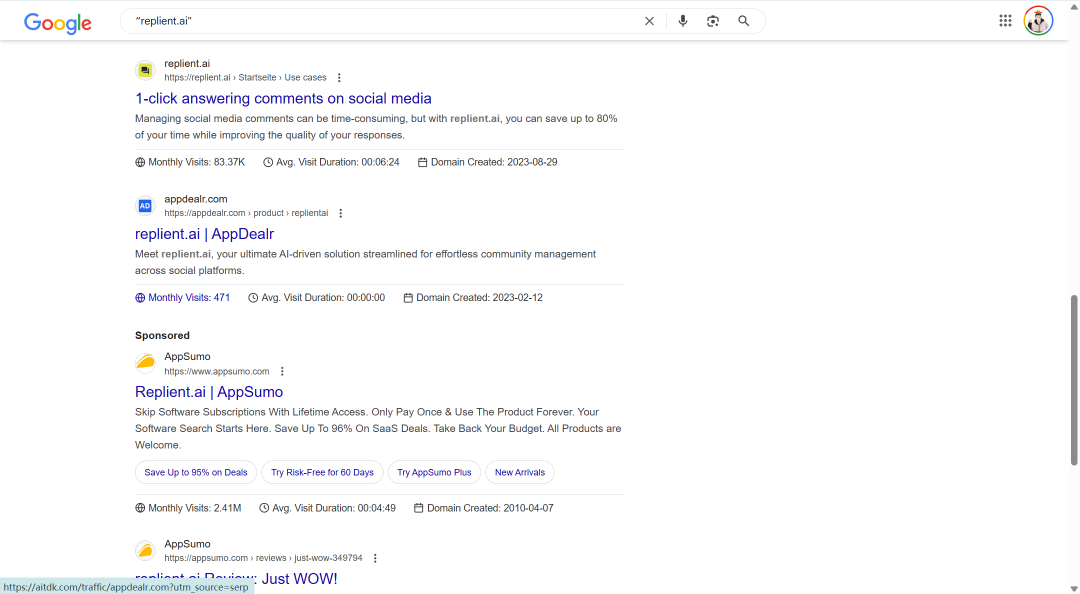Click 'New Arrivals' chip
The width and height of the screenshot is (1080, 594).
click(520, 473)
